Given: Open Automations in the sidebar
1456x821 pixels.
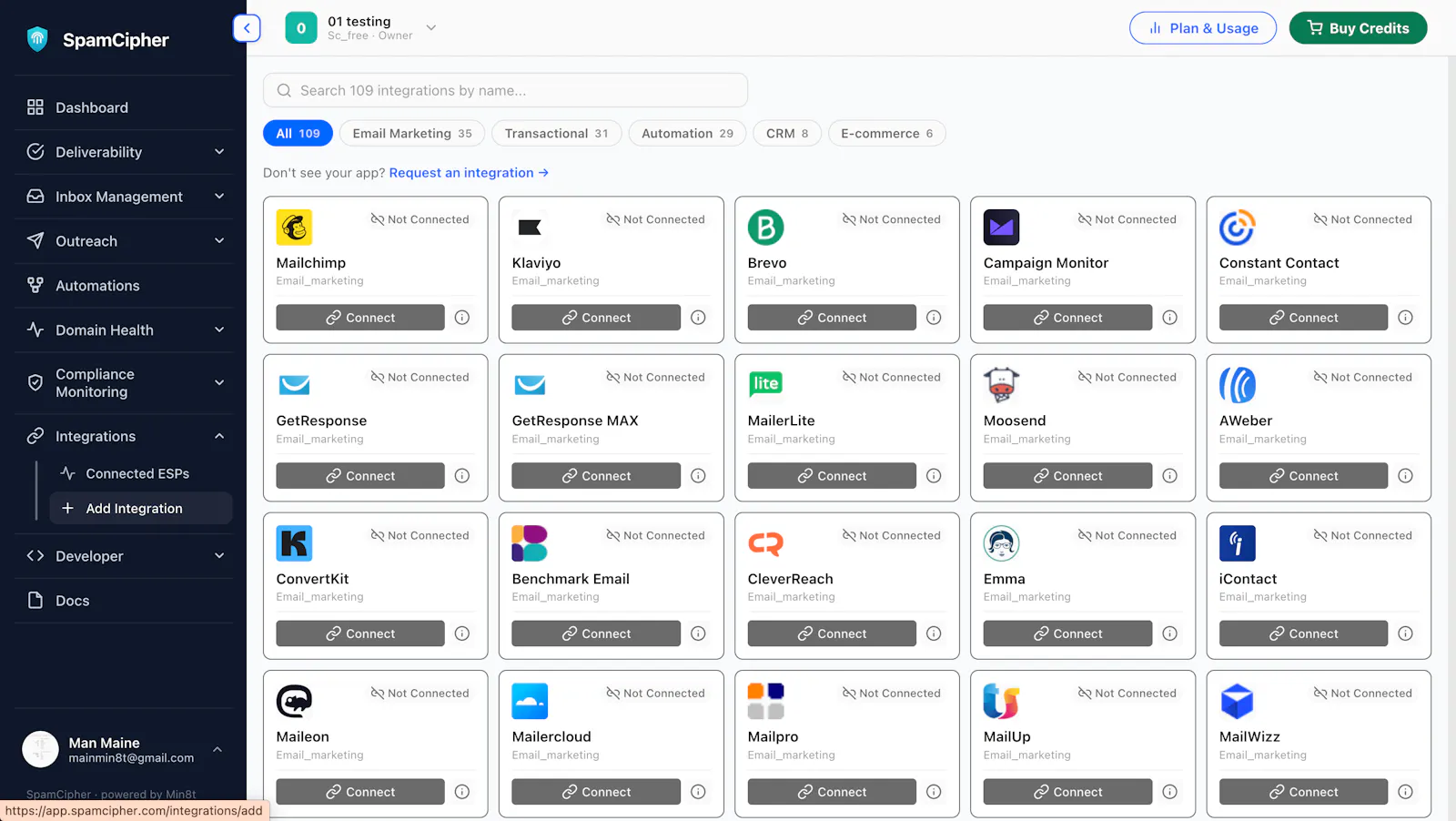Looking at the screenshot, I should pos(124,286).
